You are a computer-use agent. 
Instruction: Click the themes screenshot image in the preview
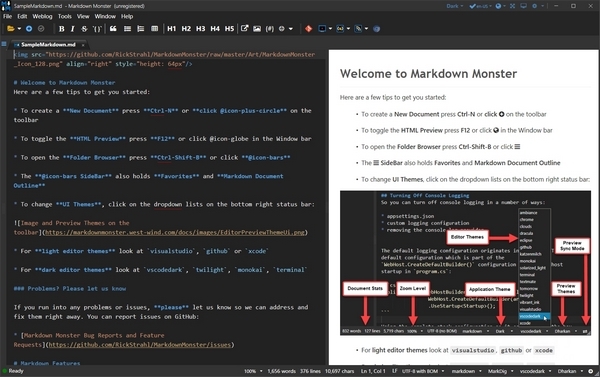click(465, 263)
